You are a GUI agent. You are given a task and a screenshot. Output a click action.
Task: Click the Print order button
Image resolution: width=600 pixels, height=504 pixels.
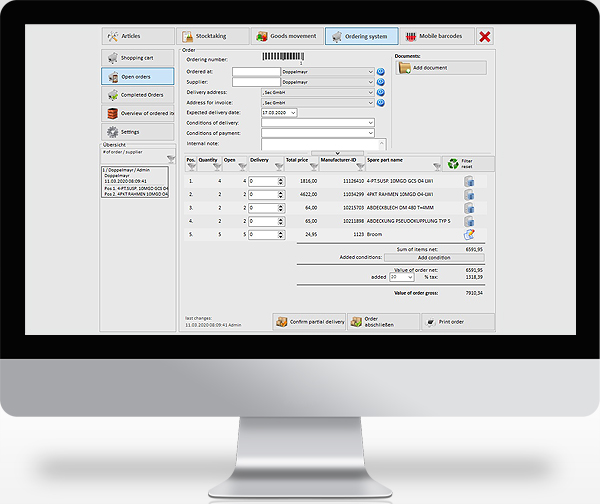451,322
